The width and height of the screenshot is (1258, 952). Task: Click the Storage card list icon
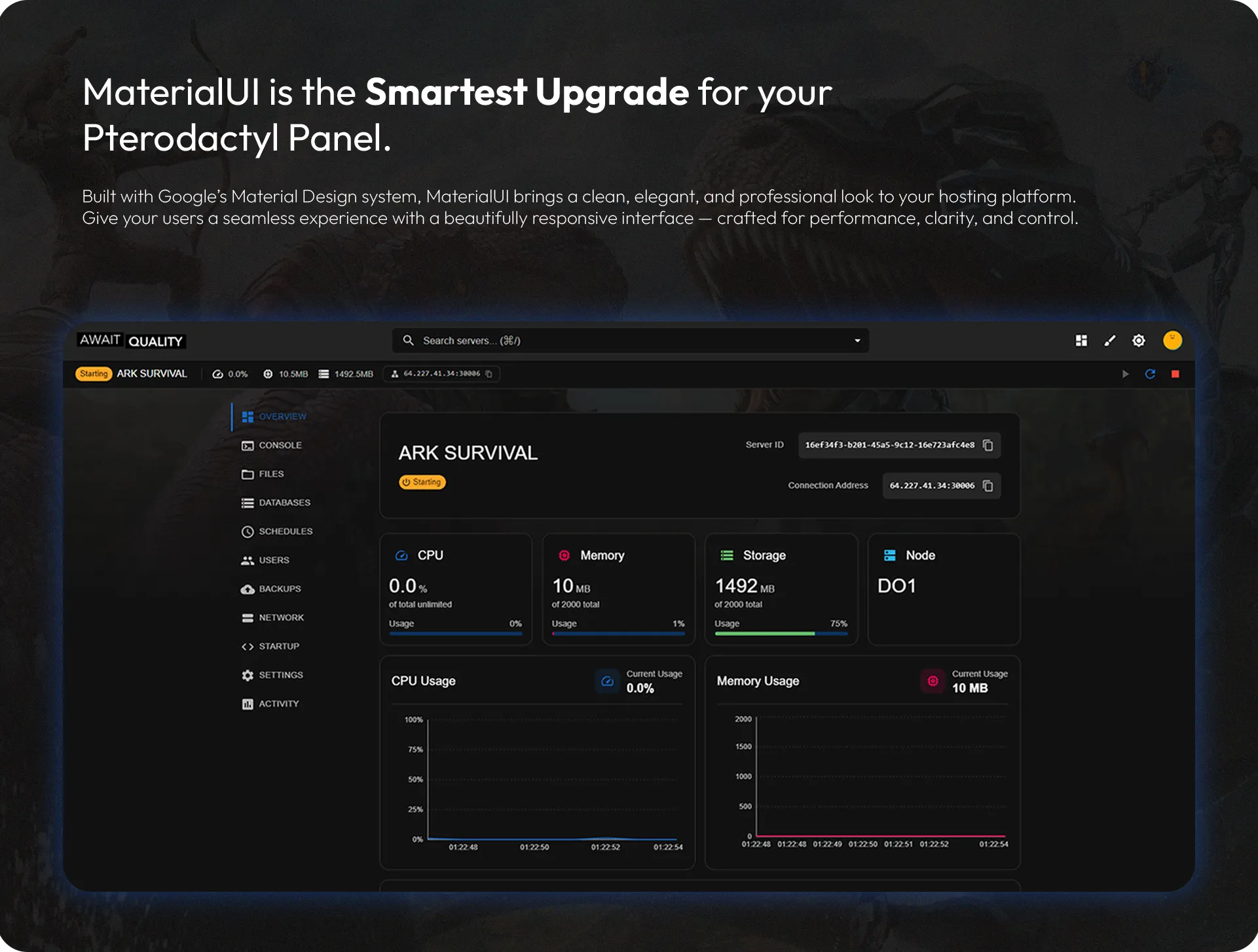pyautogui.click(x=727, y=555)
